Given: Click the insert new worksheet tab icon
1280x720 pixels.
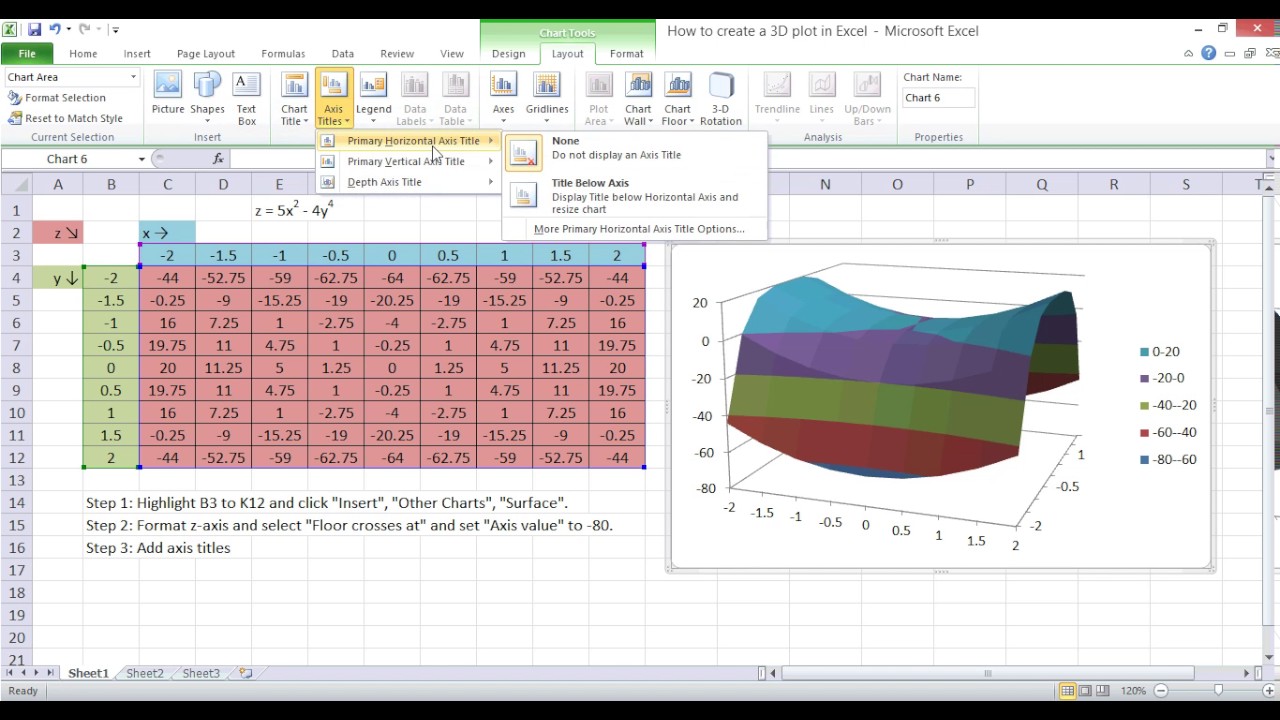Looking at the screenshot, I should click(x=245, y=674).
